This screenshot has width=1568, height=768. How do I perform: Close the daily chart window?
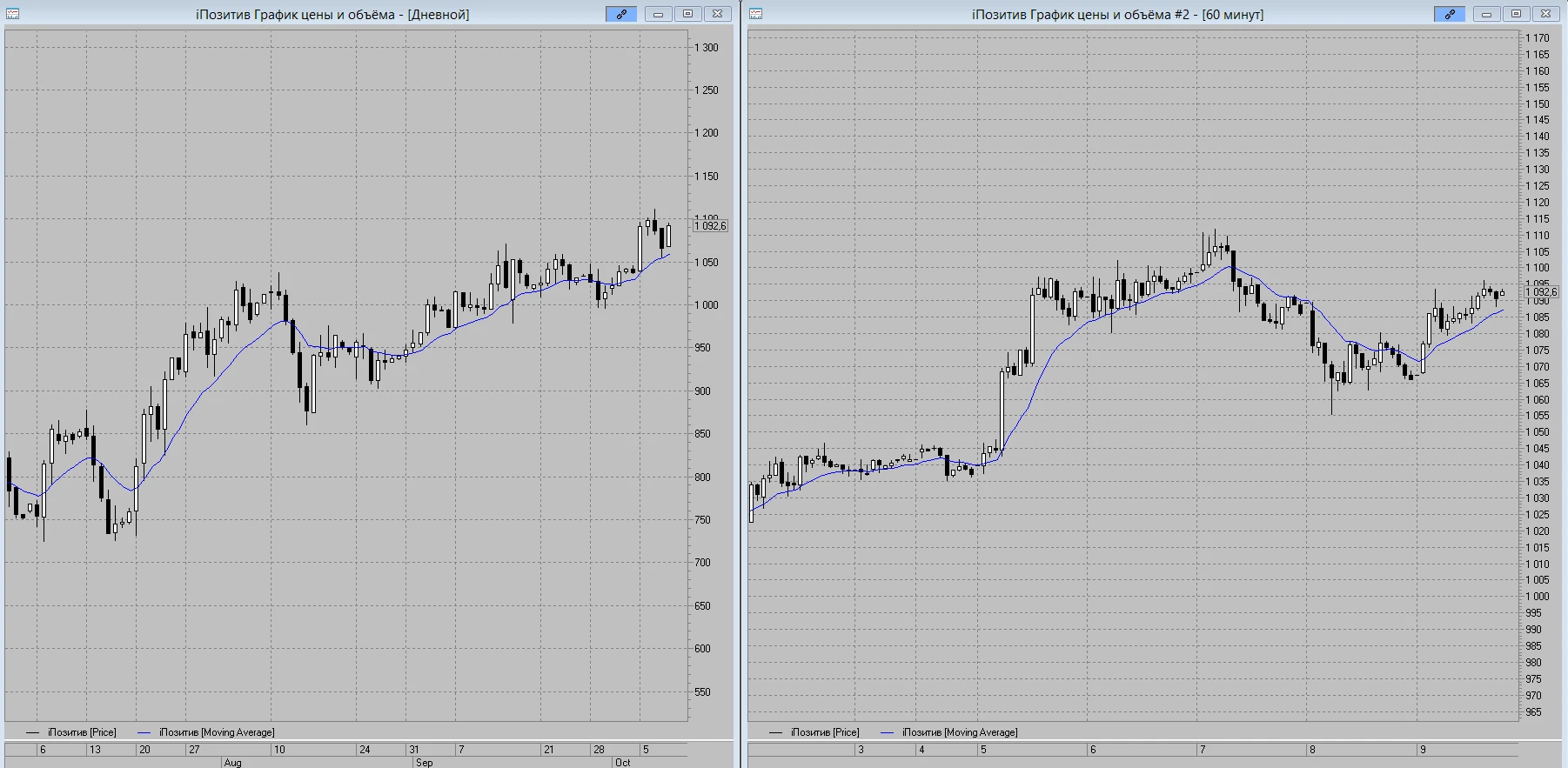coord(717,14)
